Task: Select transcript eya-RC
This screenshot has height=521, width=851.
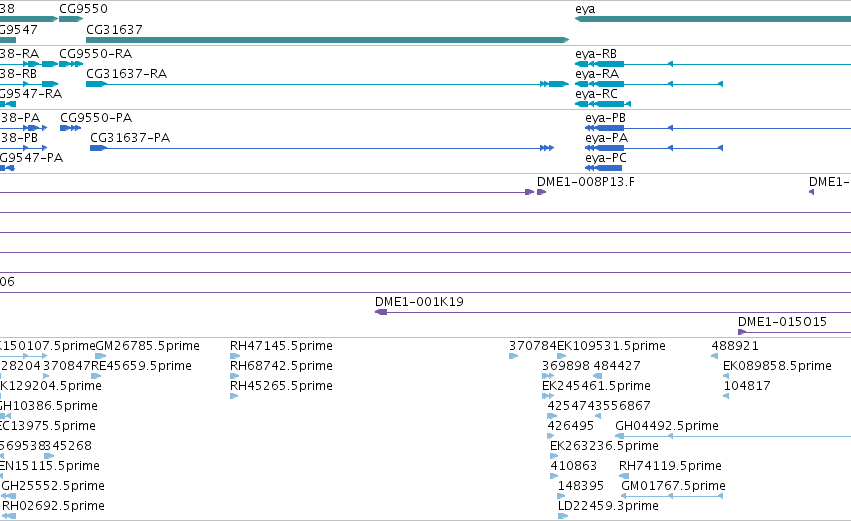Action: pos(603,104)
